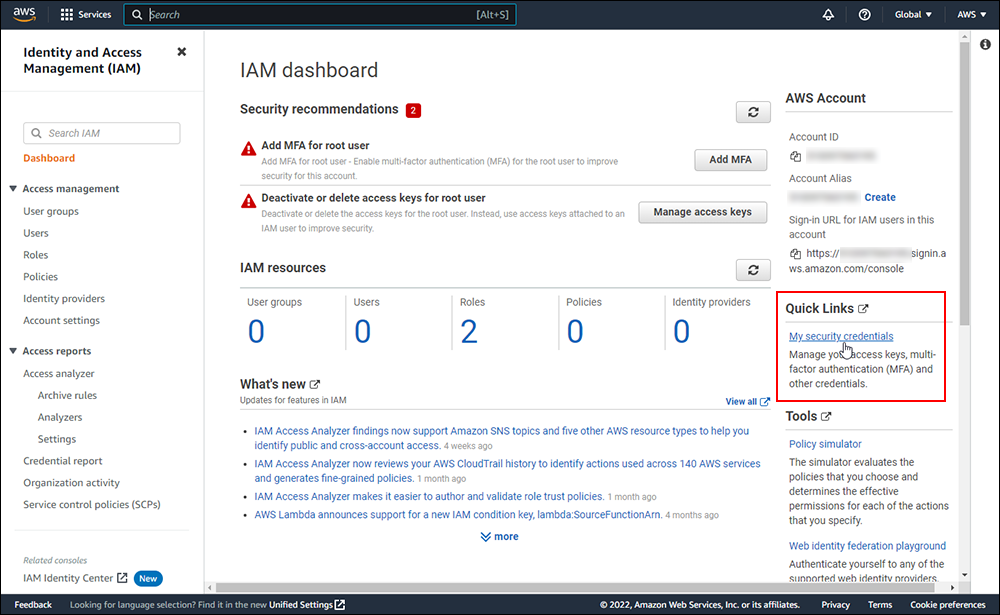This screenshot has height=615, width=1000.
Task: Open Analyzers in sidebar
Action: point(60,417)
